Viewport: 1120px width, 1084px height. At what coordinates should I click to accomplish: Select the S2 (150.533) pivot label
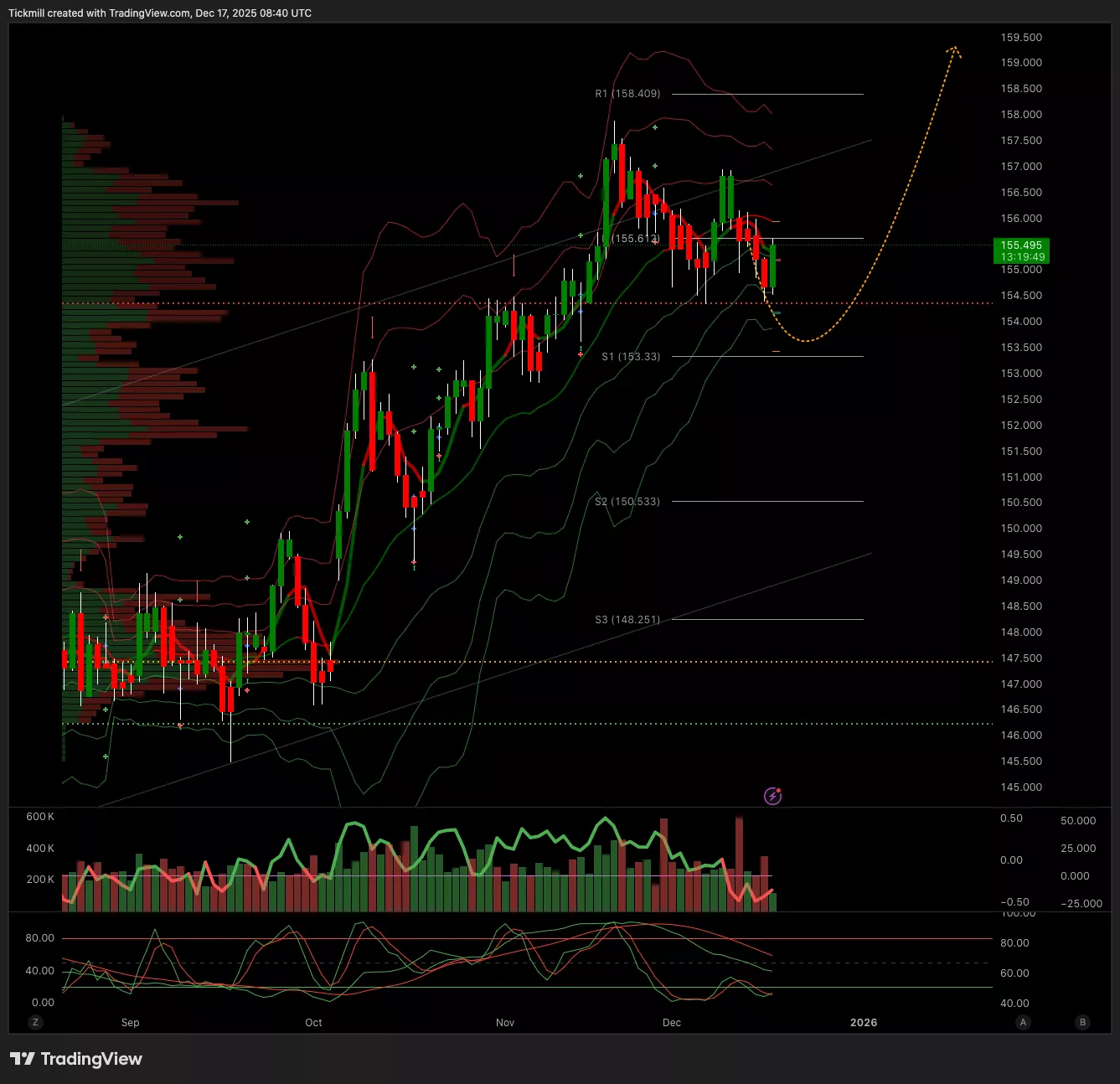627,502
